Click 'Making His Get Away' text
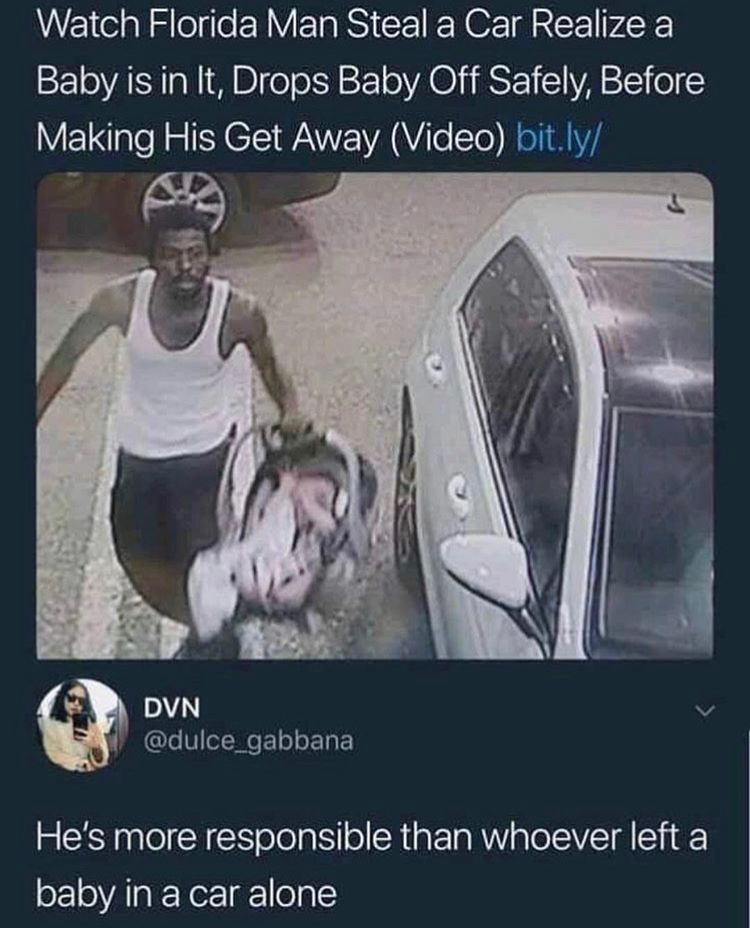 (x=207, y=137)
